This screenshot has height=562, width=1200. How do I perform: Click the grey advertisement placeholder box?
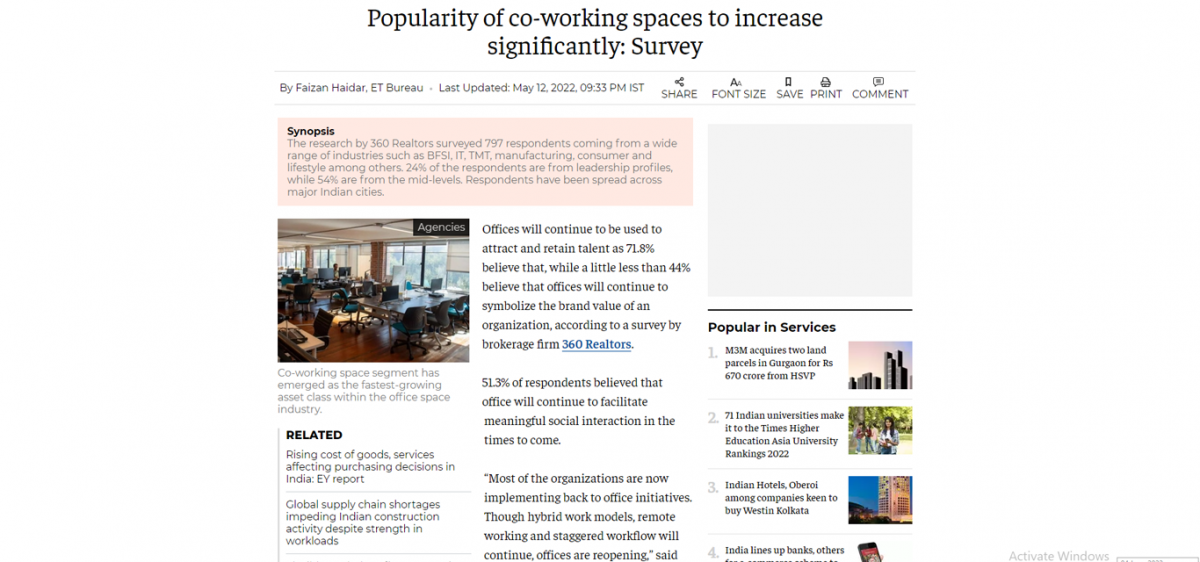[810, 210]
